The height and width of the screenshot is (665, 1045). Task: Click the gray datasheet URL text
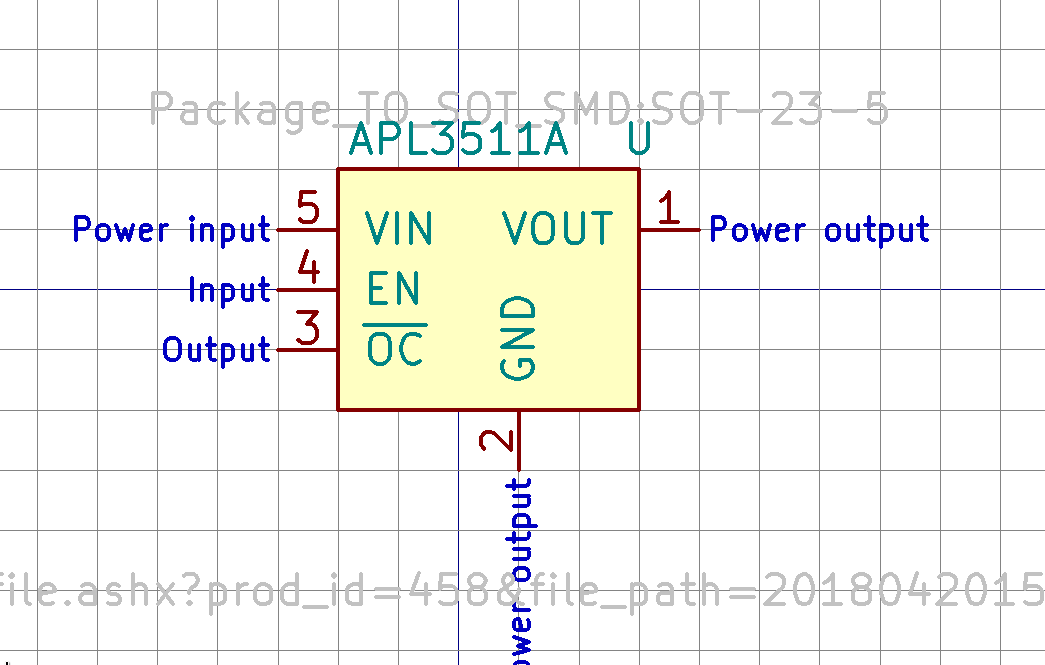coord(520,592)
